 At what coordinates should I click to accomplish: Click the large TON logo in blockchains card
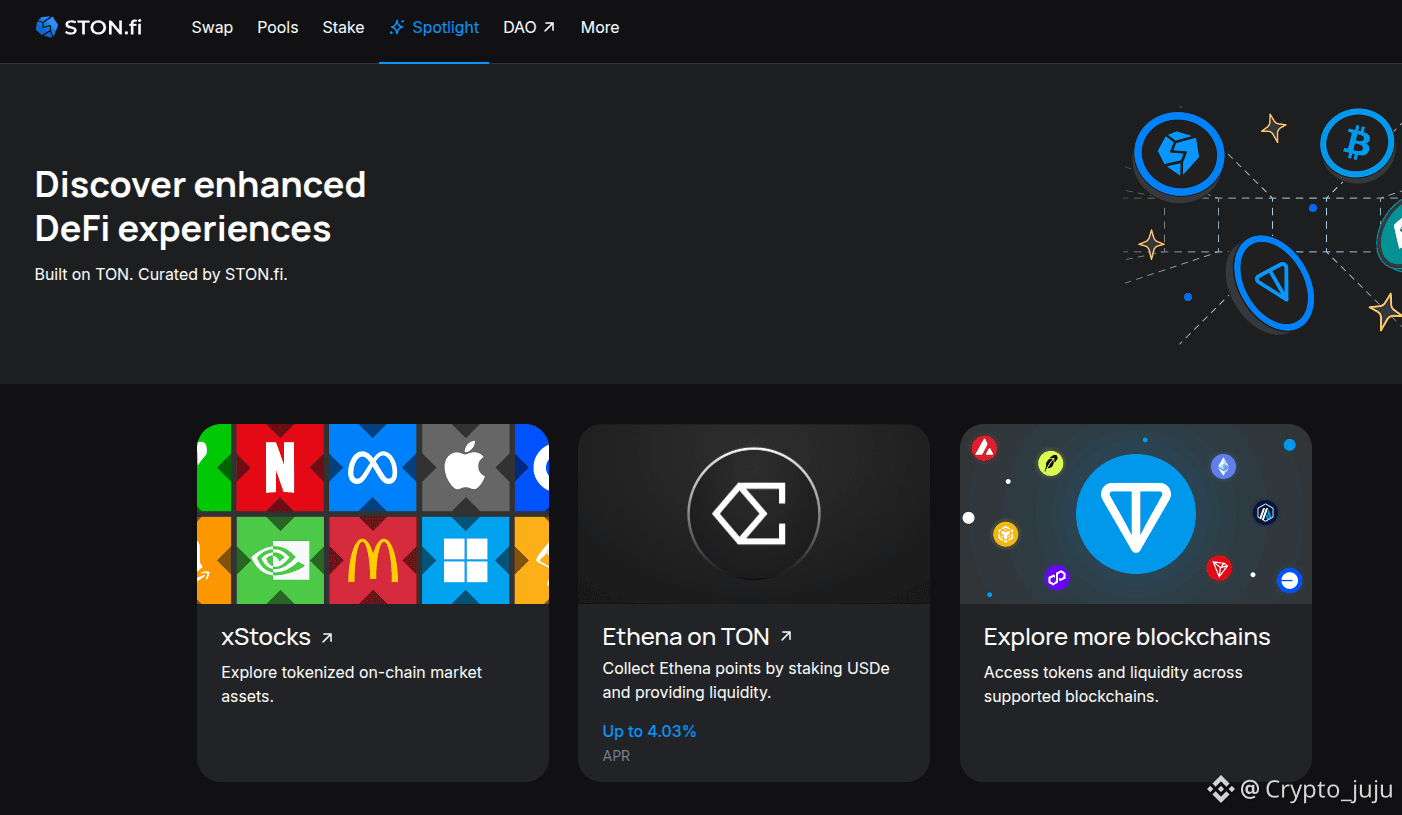pos(1136,514)
